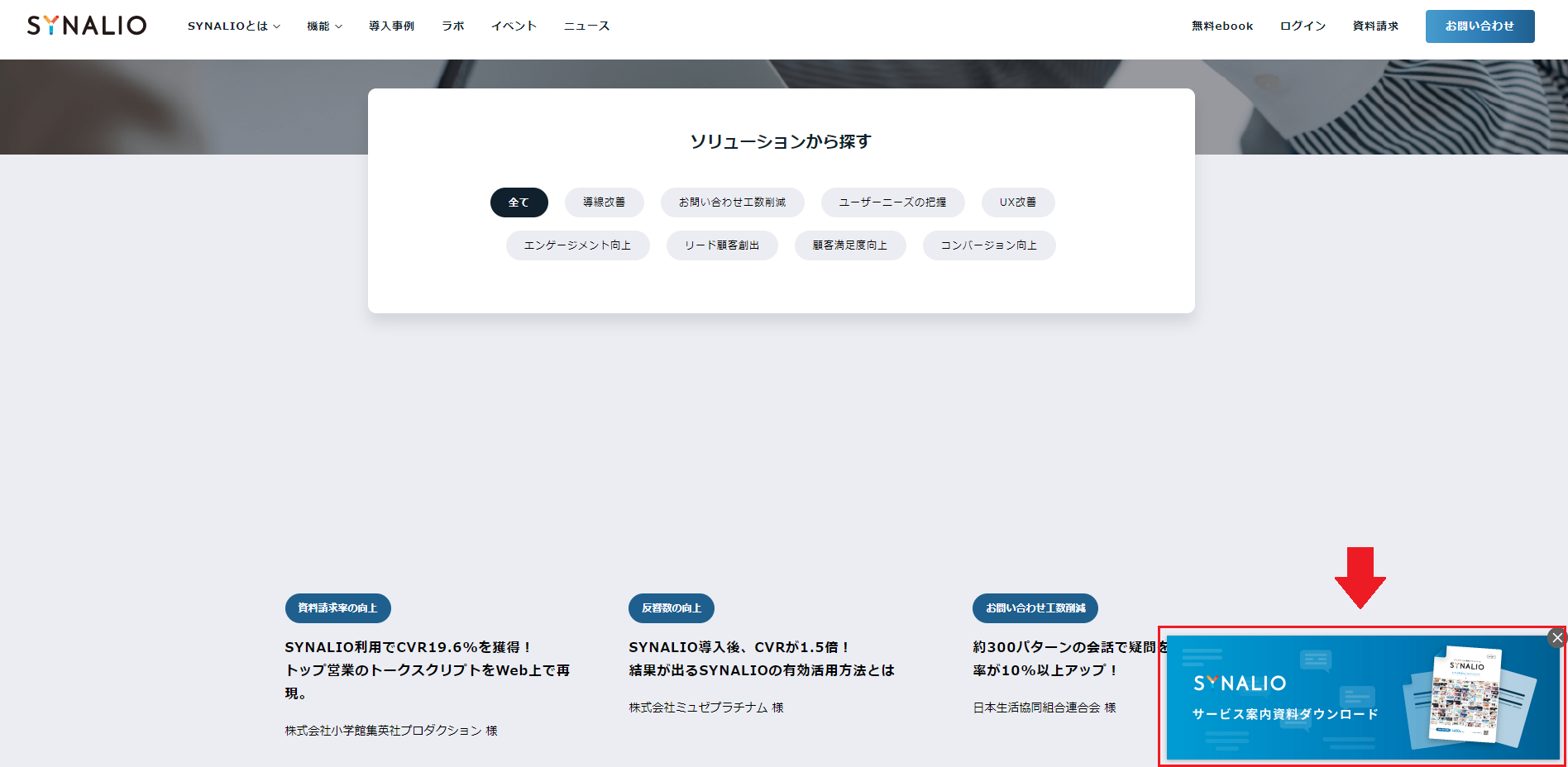Choose the コンバージョン向上 filter
The image size is (1568, 767).
(x=989, y=245)
